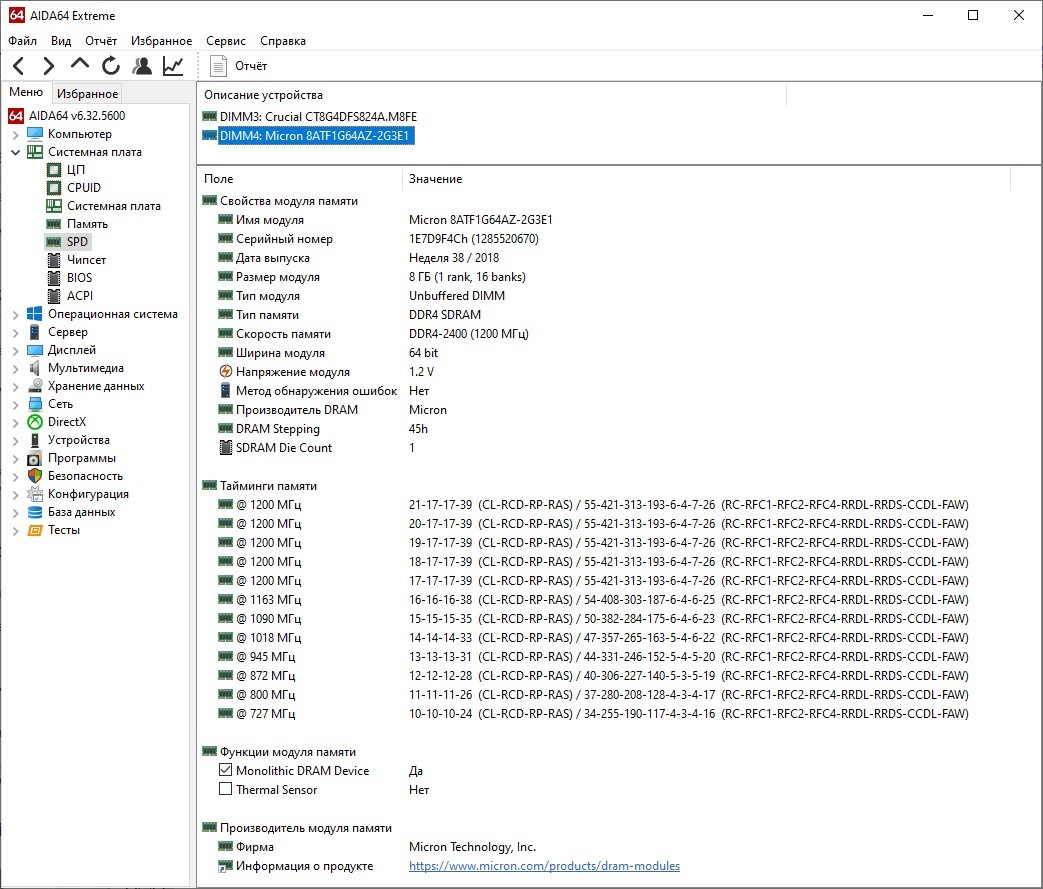The width and height of the screenshot is (1043, 889).
Task: Switch to the Меню tab
Action: tap(26, 92)
